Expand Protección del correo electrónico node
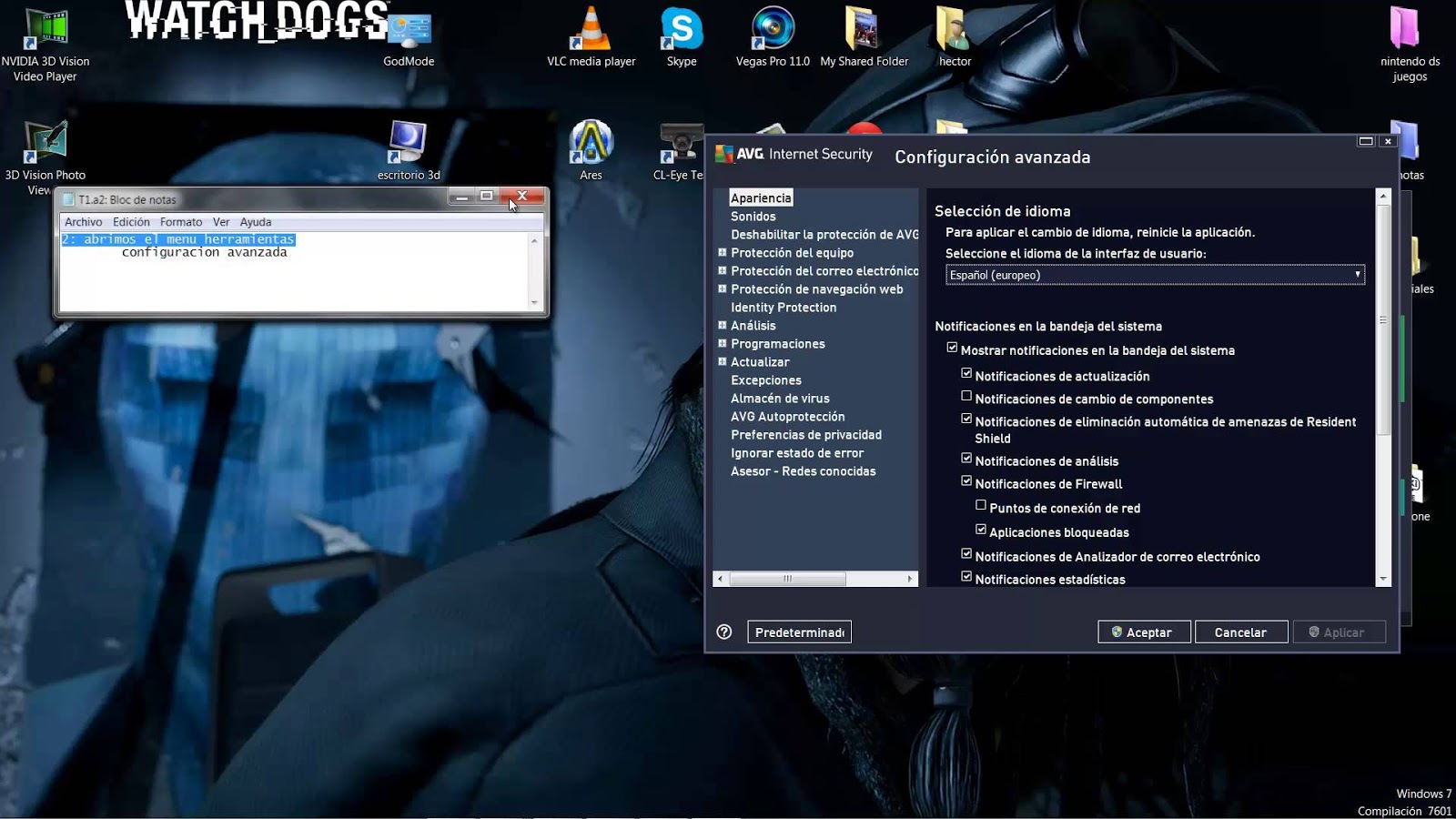The image size is (1456, 819). 723,270
